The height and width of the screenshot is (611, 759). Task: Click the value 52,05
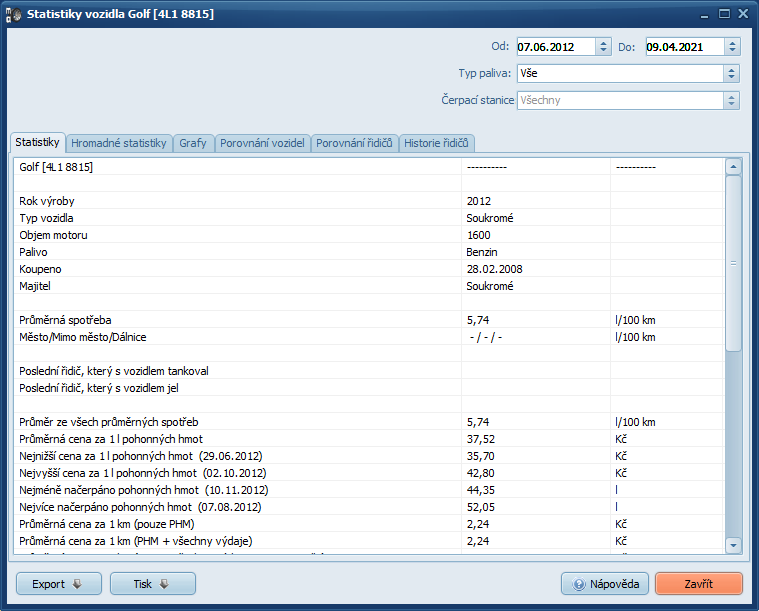tap(481, 507)
